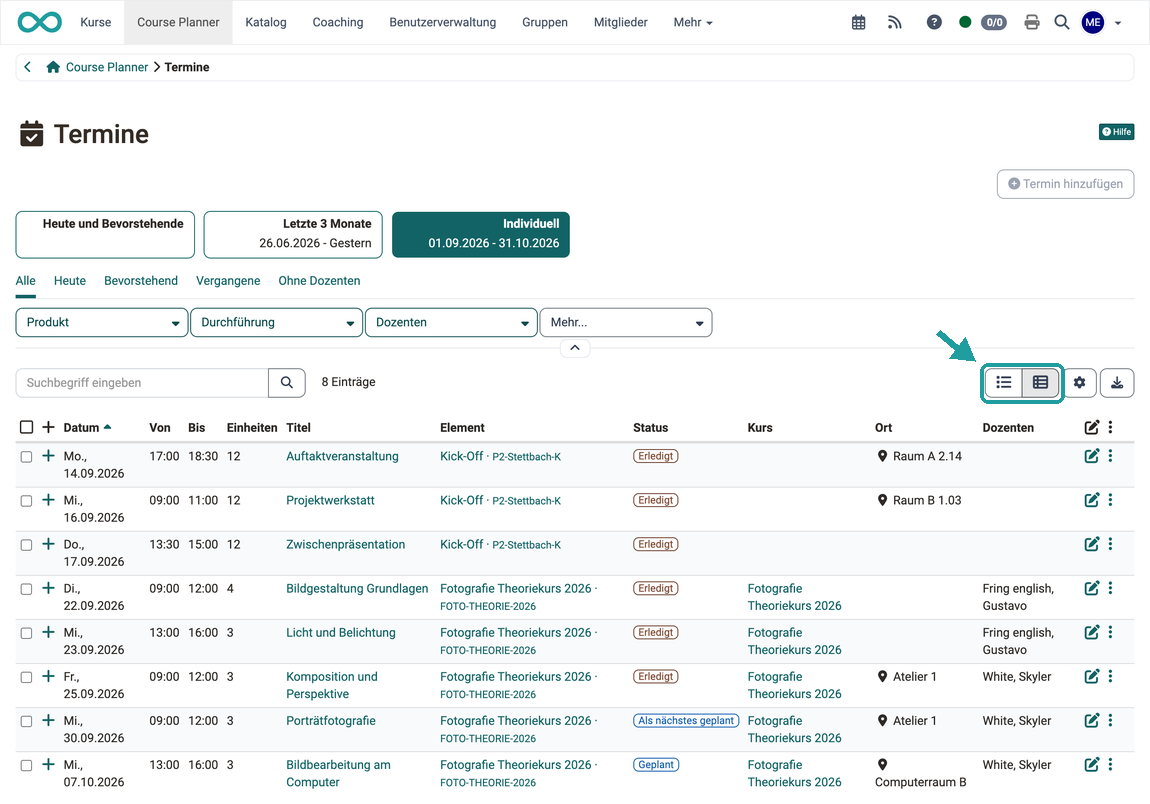Image resolution: width=1150 pixels, height=804 pixels.
Task: Open the Produkt filter dropdown
Action: pos(102,322)
